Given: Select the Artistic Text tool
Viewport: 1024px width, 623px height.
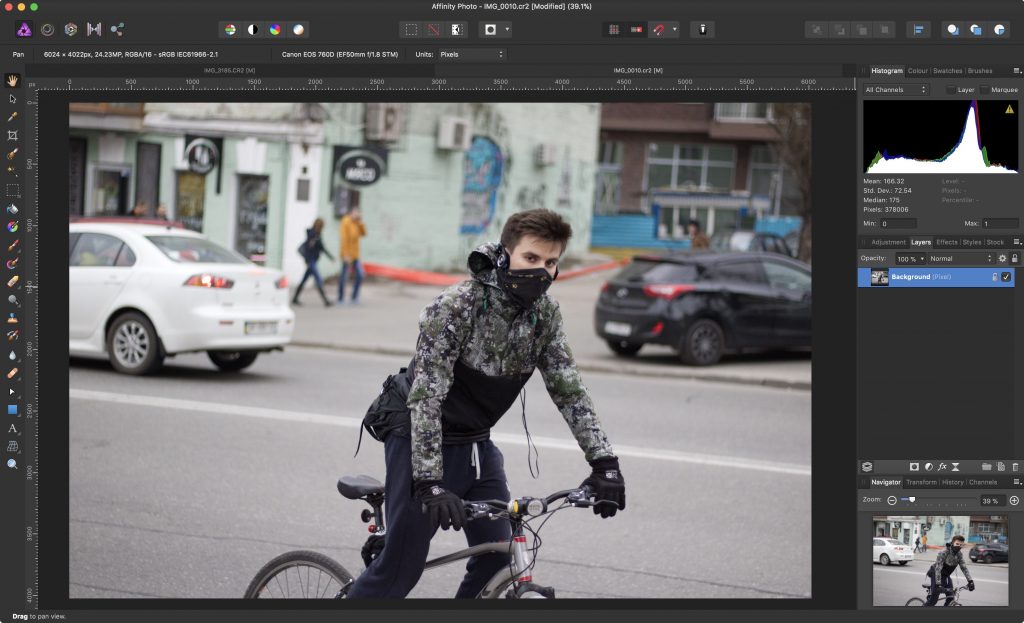Looking at the screenshot, I should click(12, 428).
